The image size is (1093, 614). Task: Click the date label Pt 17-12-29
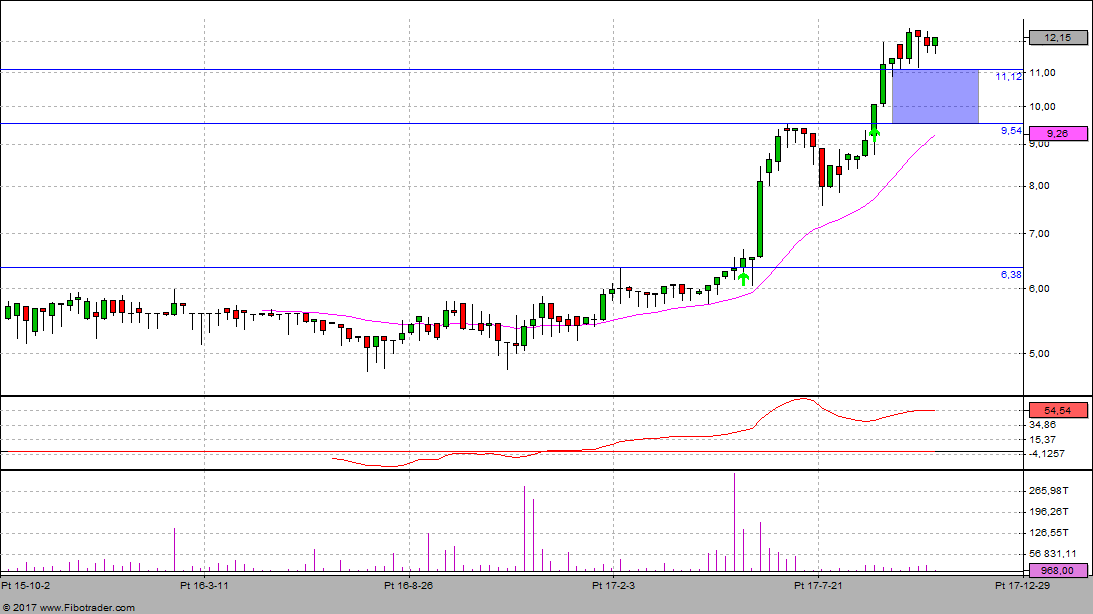click(x=1022, y=585)
